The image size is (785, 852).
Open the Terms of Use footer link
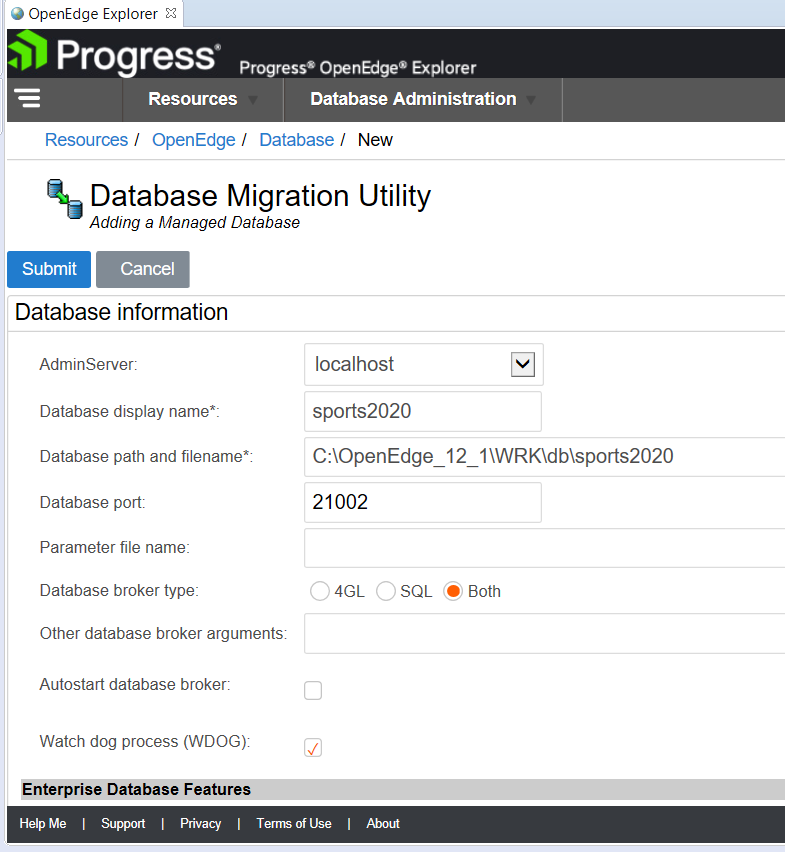294,824
